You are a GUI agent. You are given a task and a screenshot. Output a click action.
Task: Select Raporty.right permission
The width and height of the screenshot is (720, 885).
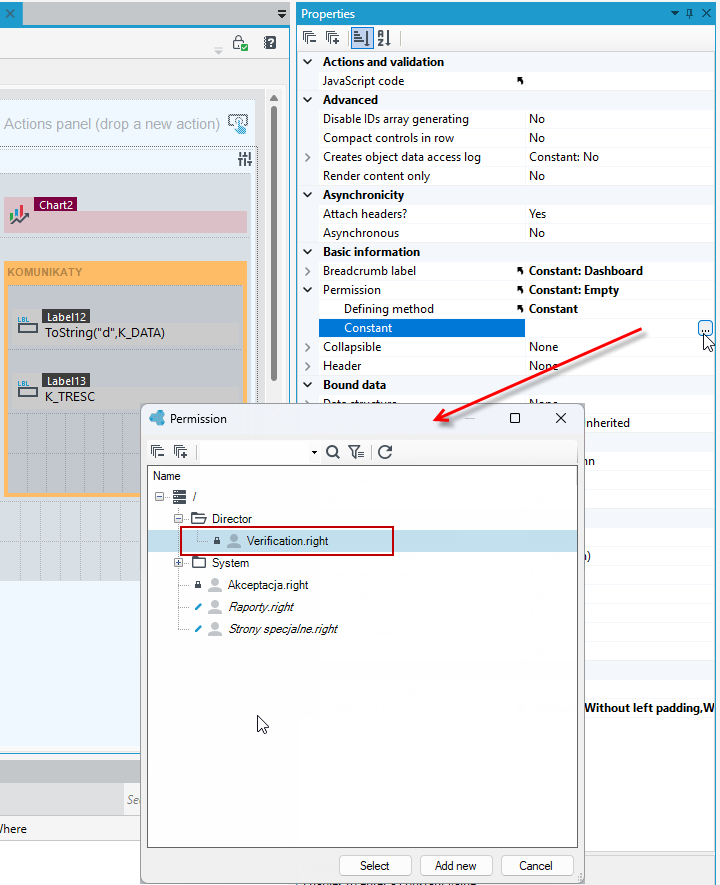pos(261,607)
